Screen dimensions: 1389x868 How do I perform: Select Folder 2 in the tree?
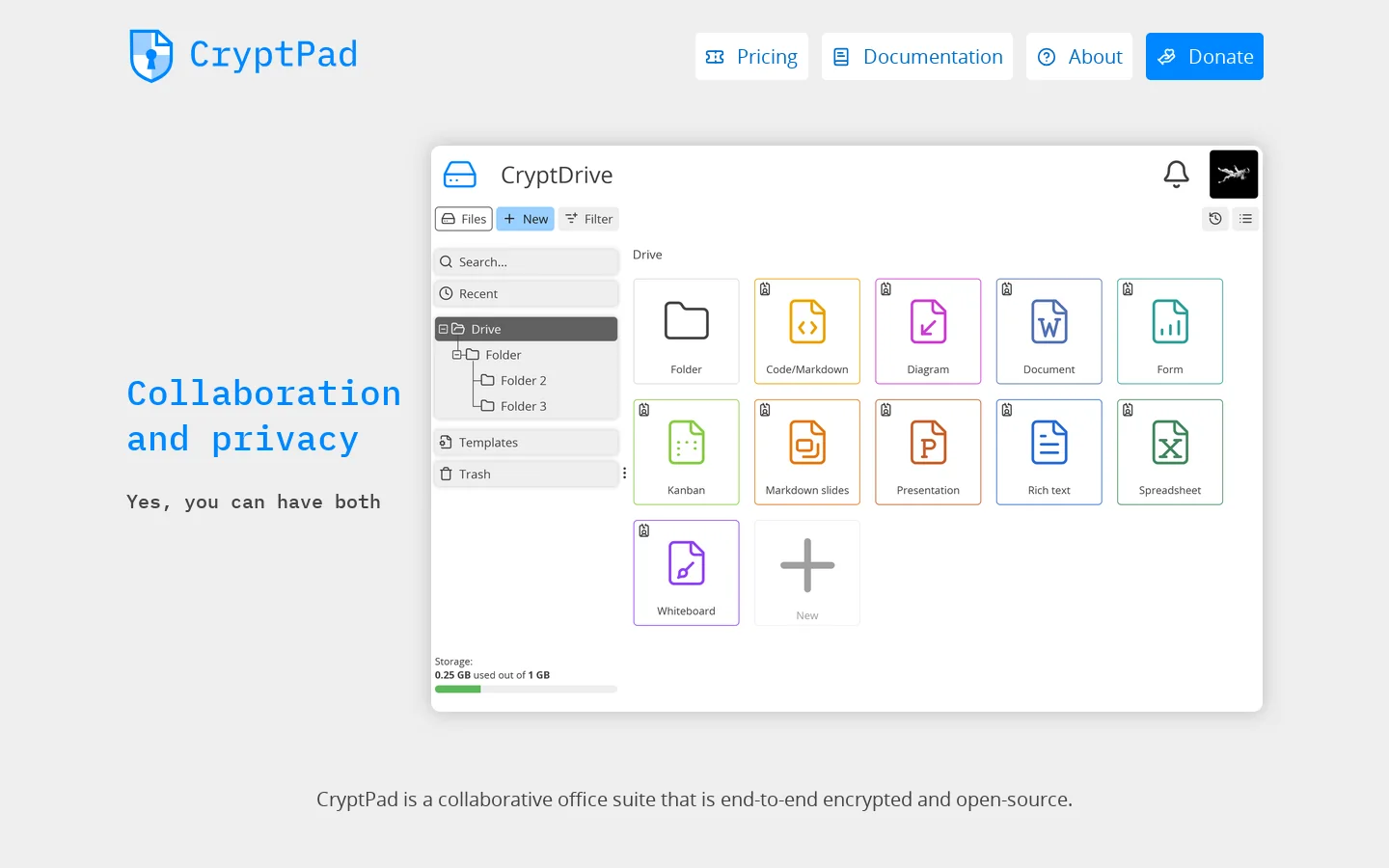pos(514,381)
